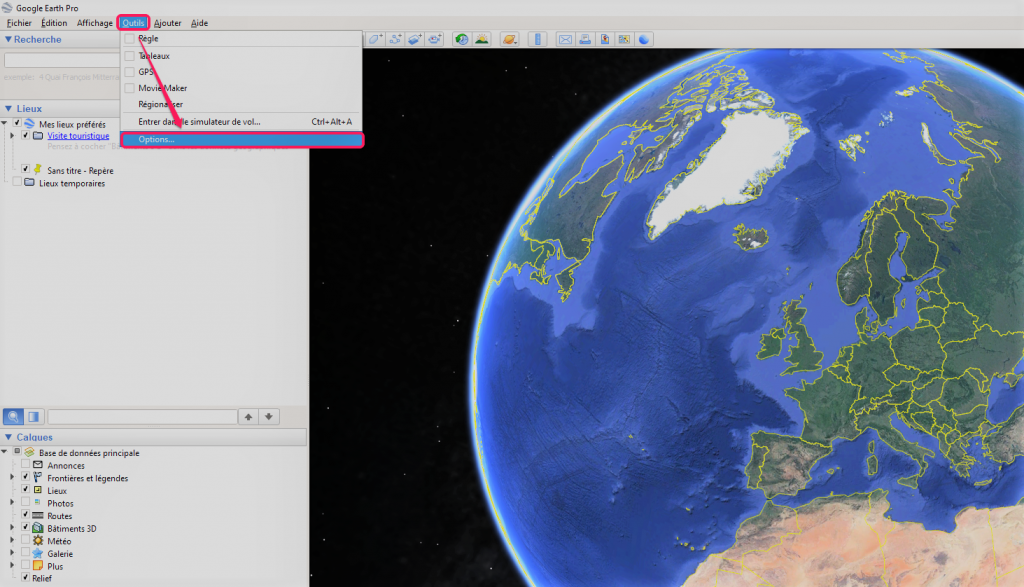This screenshot has height=587, width=1024.
Task: Click the panel view icon beside the magnifier
Action: click(x=33, y=417)
